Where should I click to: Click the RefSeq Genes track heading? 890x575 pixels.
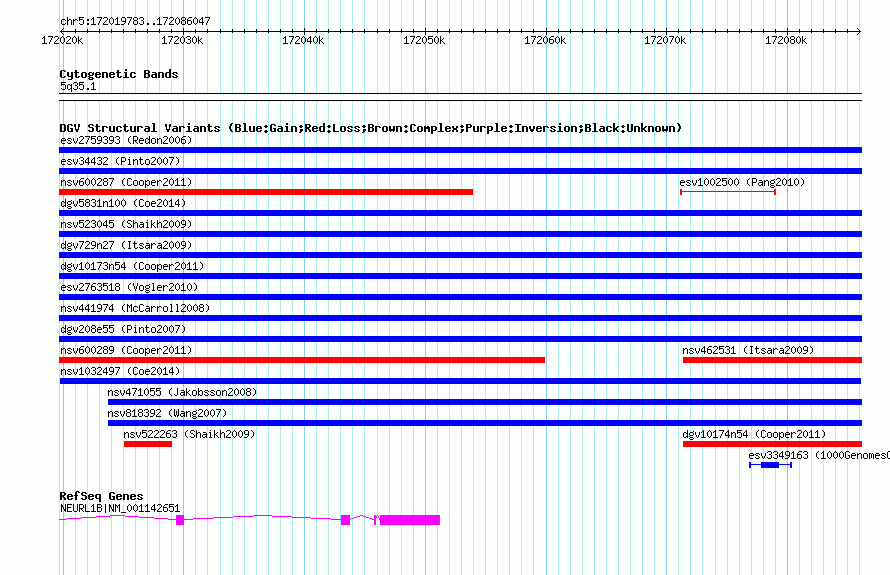click(x=101, y=496)
